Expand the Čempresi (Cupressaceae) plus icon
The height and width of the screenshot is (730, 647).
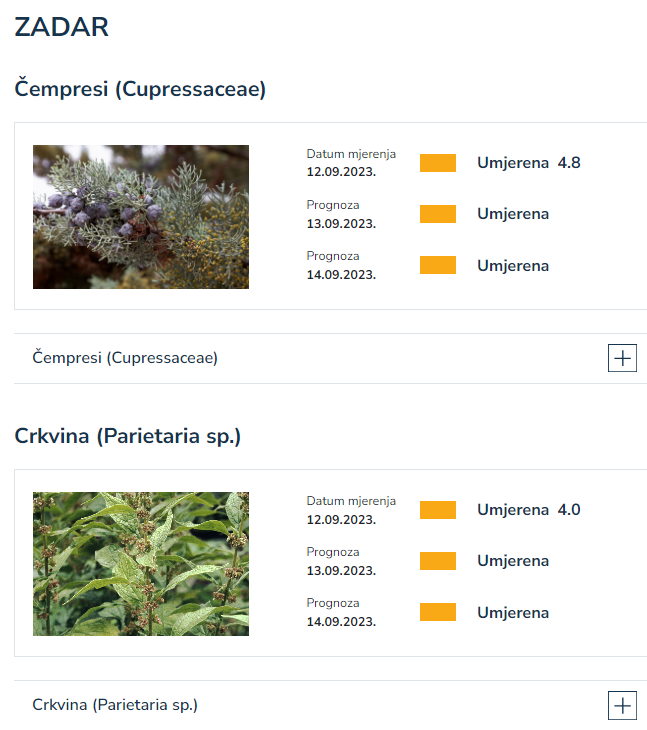click(x=622, y=358)
